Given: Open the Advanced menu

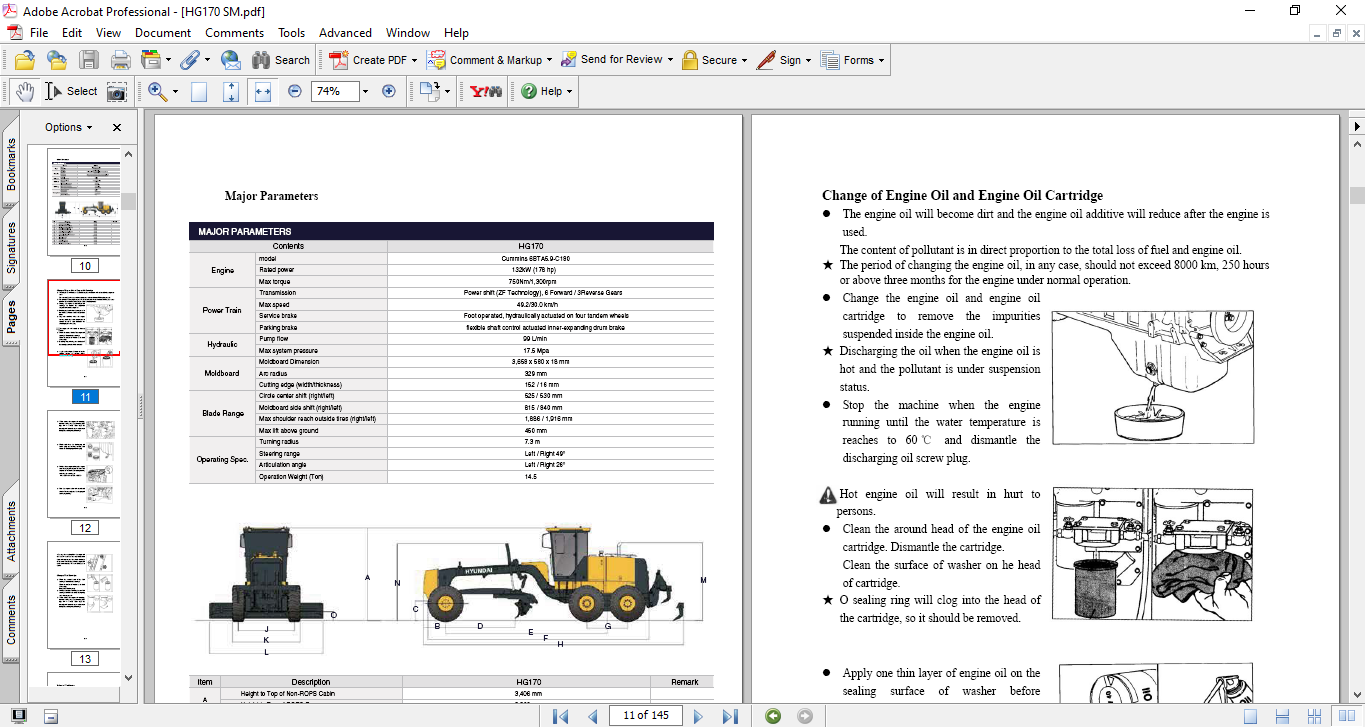Looking at the screenshot, I should point(345,33).
